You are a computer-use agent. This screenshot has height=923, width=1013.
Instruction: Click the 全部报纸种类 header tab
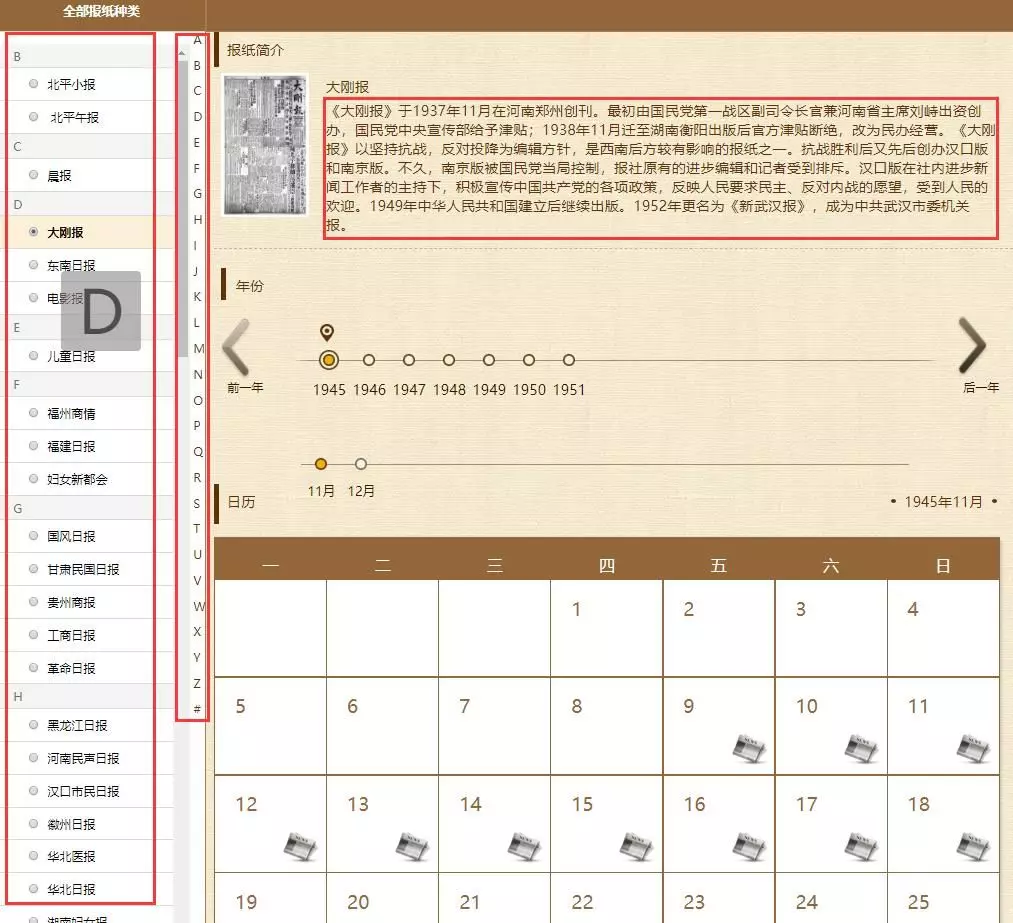[x=102, y=10]
